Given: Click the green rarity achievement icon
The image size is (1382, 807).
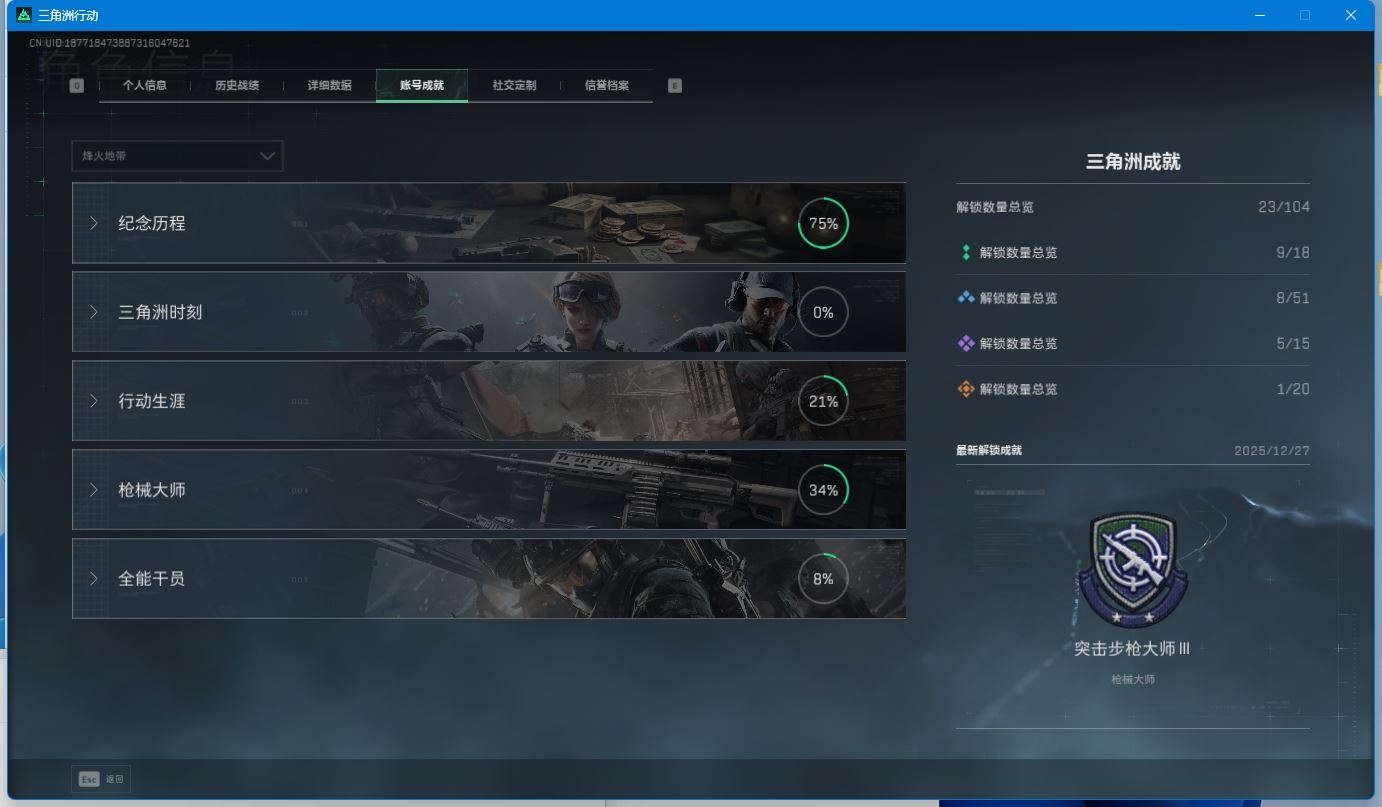Looking at the screenshot, I should (966, 253).
